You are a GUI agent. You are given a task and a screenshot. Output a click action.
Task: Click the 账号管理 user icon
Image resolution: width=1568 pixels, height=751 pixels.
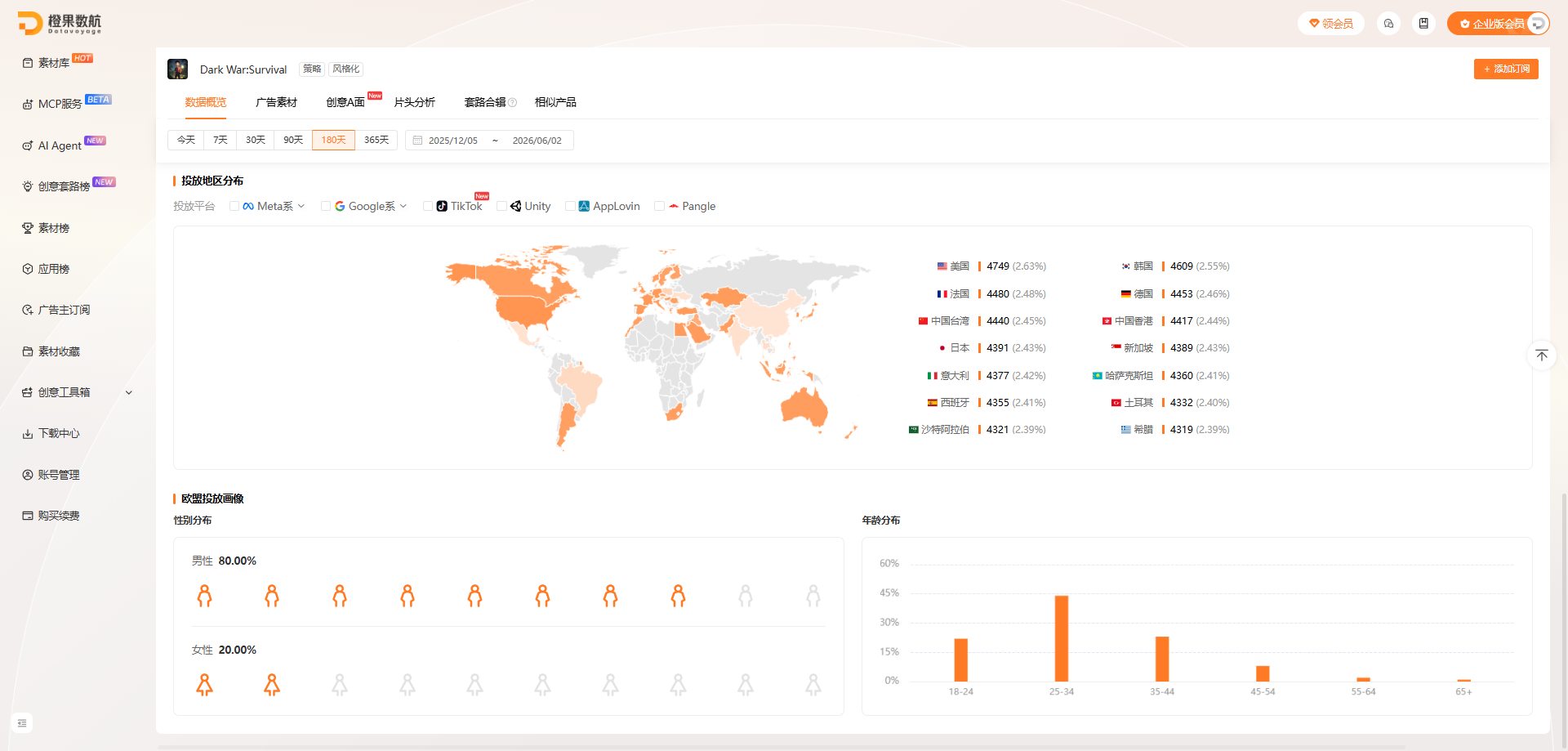pyautogui.click(x=28, y=475)
